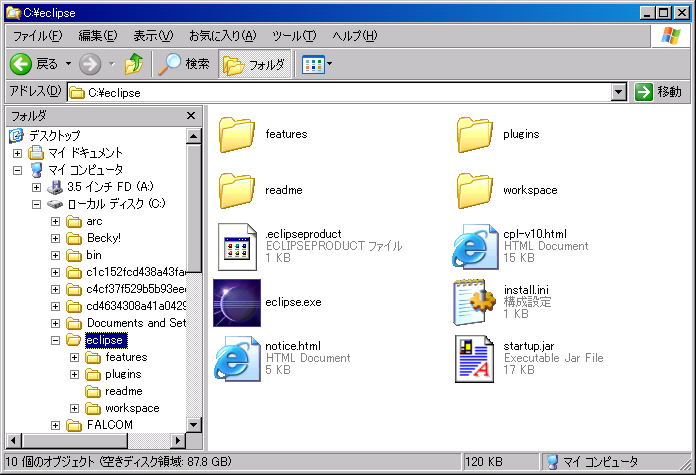
Task: Select c4cf37f529b5b93ee folder in tree
Action: (x=136, y=289)
